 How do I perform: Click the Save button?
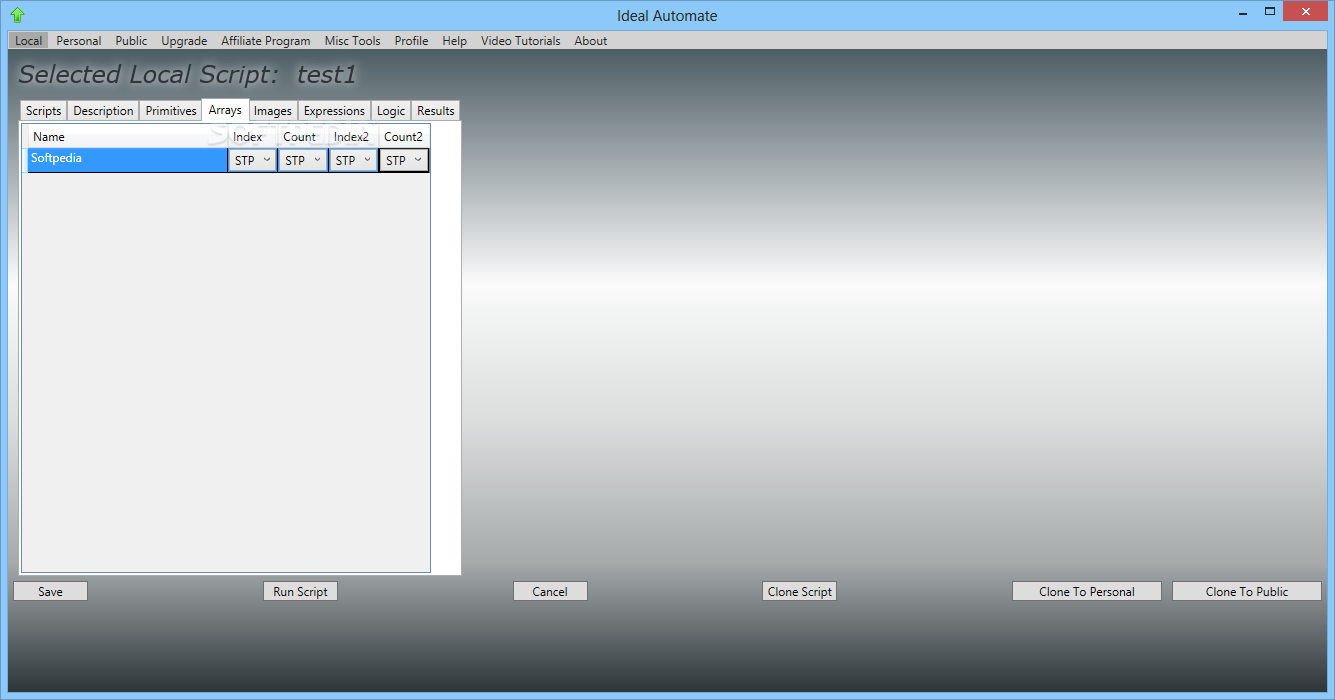(x=50, y=591)
